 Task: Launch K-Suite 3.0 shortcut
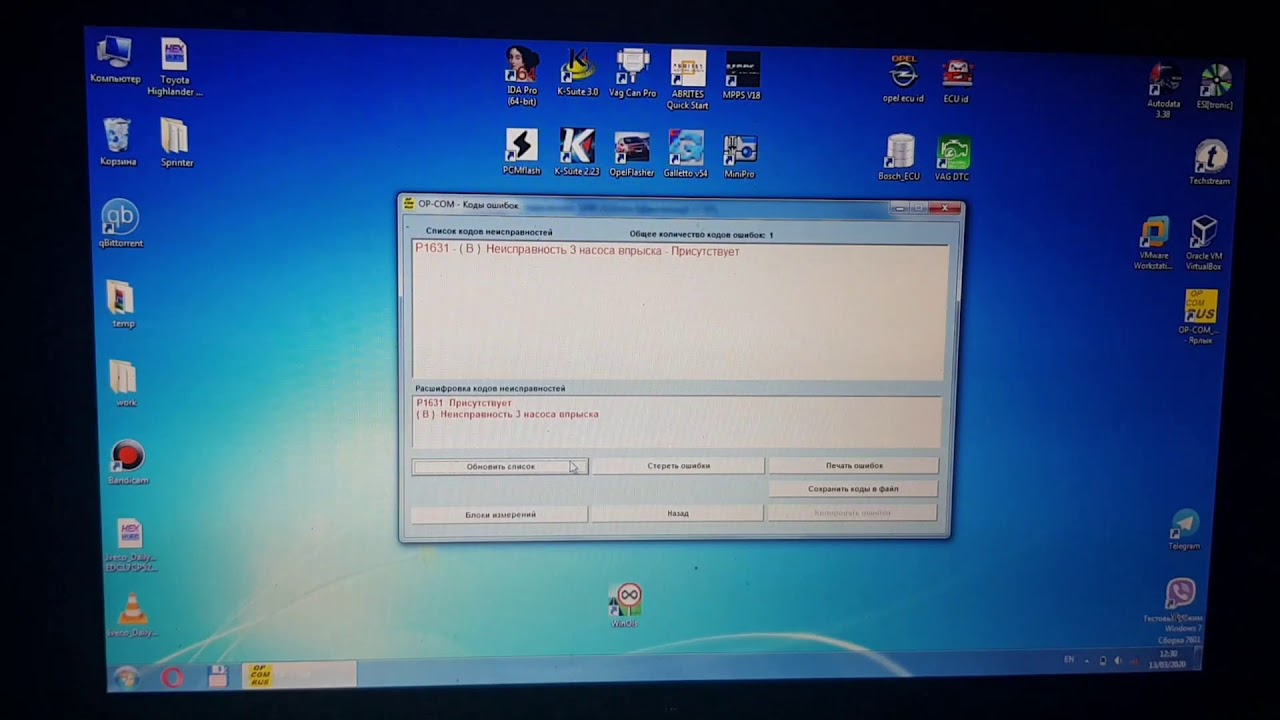(x=577, y=72)
